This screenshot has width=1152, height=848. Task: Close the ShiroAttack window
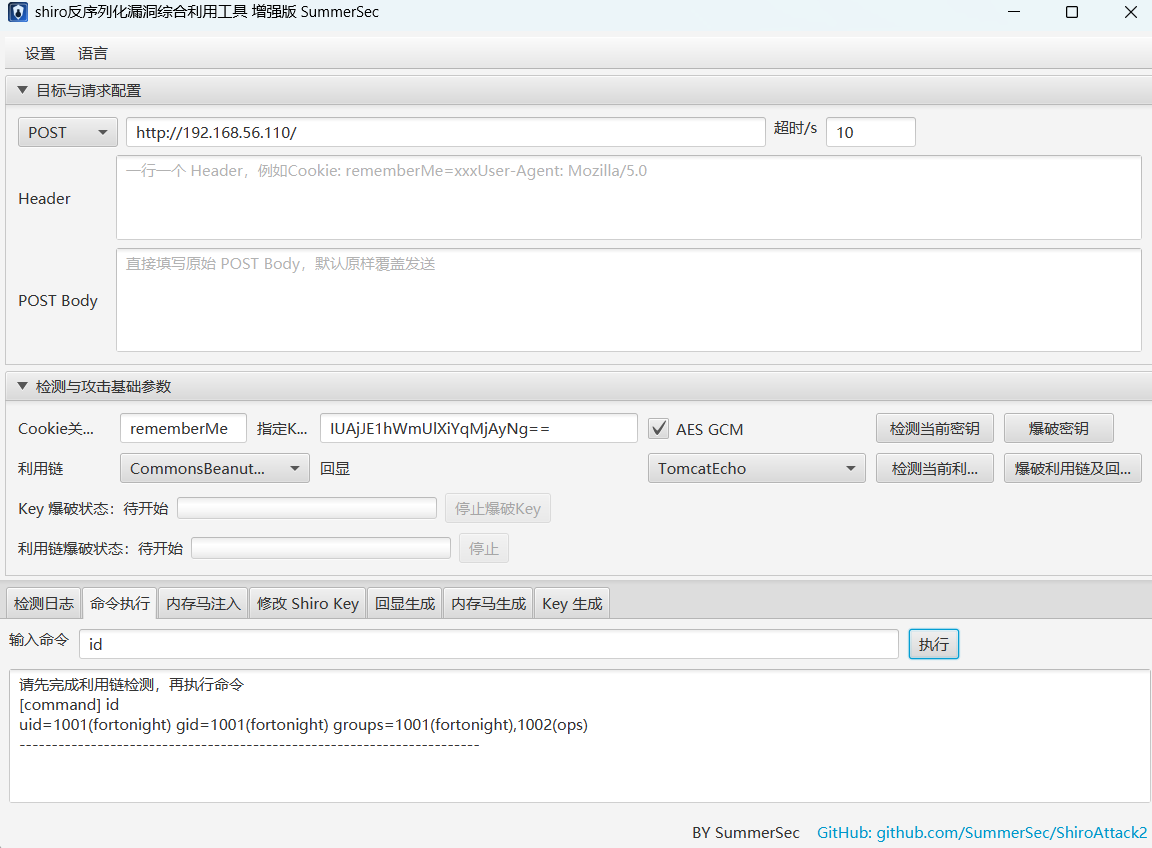click(x=1131, y=12)
